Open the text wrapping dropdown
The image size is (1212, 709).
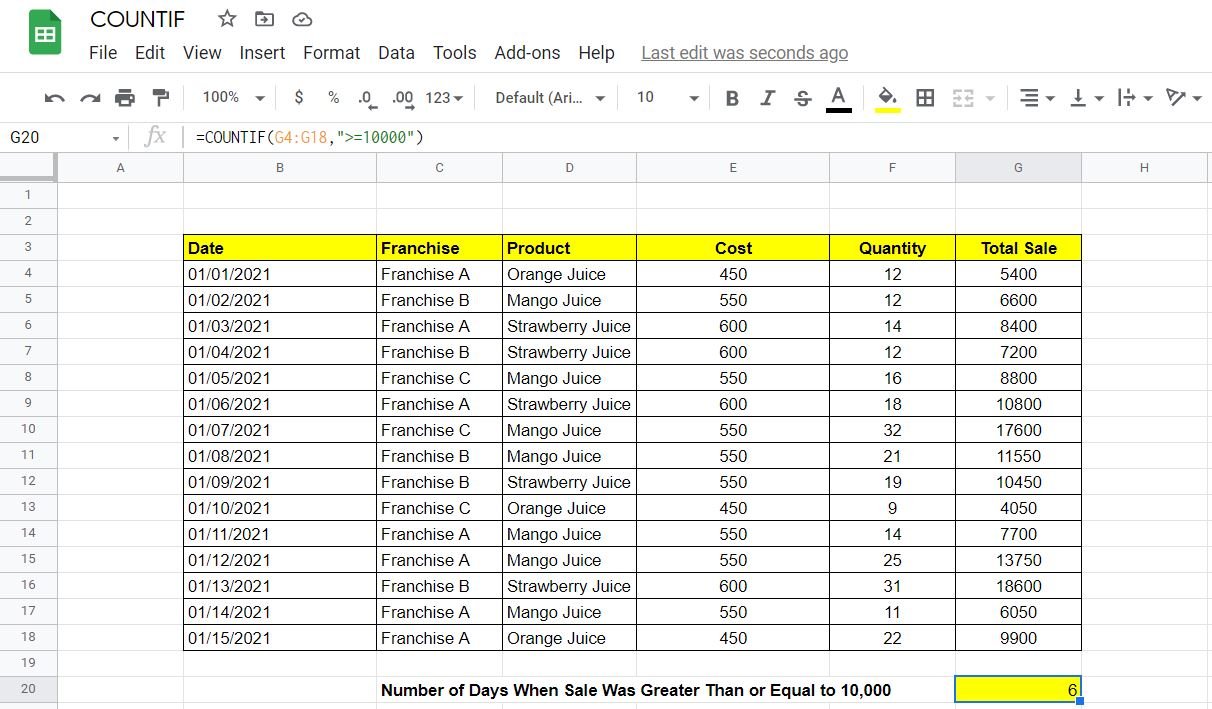[1135, 98]
